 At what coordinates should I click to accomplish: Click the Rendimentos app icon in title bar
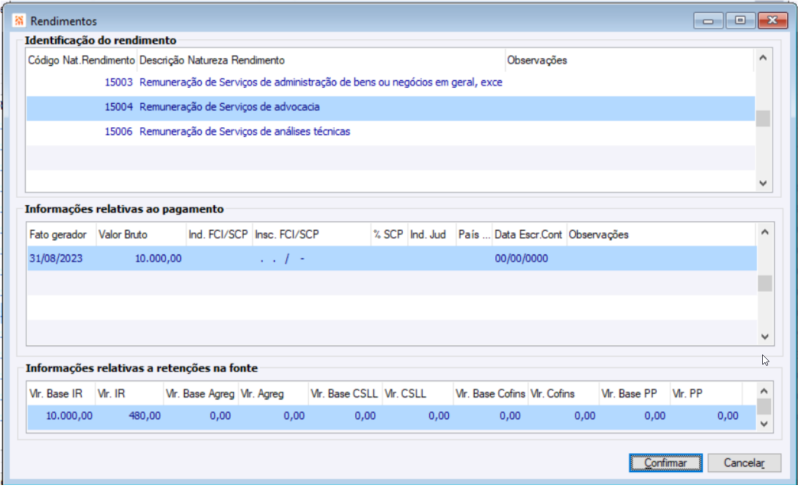pos(19,21)
